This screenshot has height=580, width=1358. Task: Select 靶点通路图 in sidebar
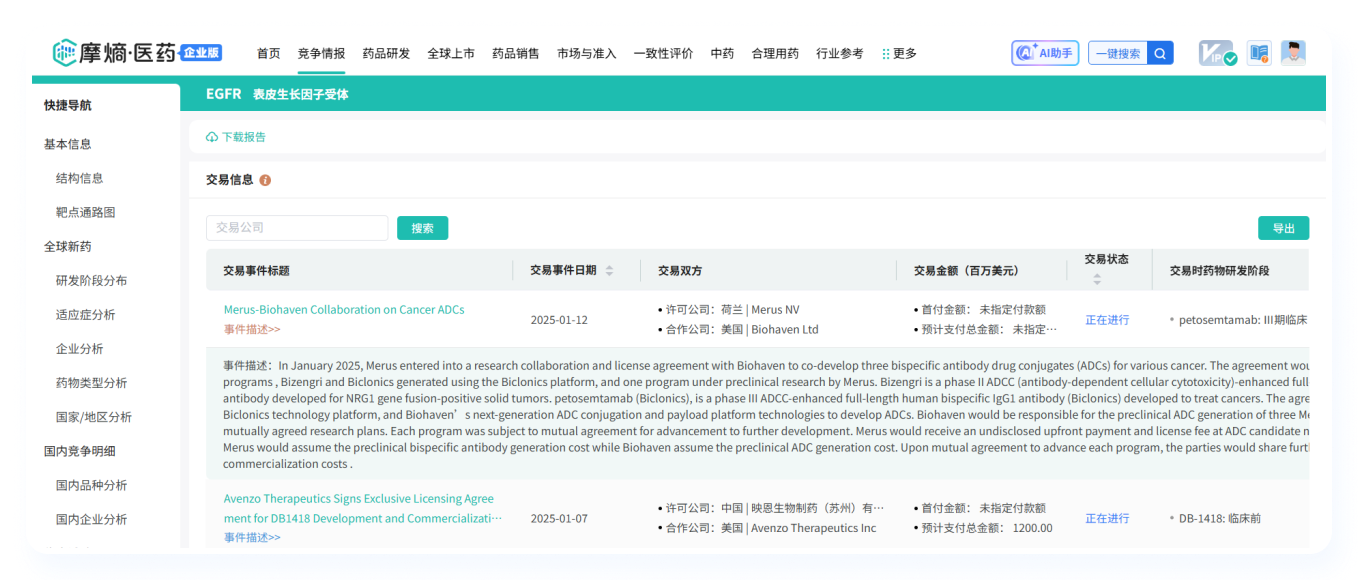(x=86, y=212)
